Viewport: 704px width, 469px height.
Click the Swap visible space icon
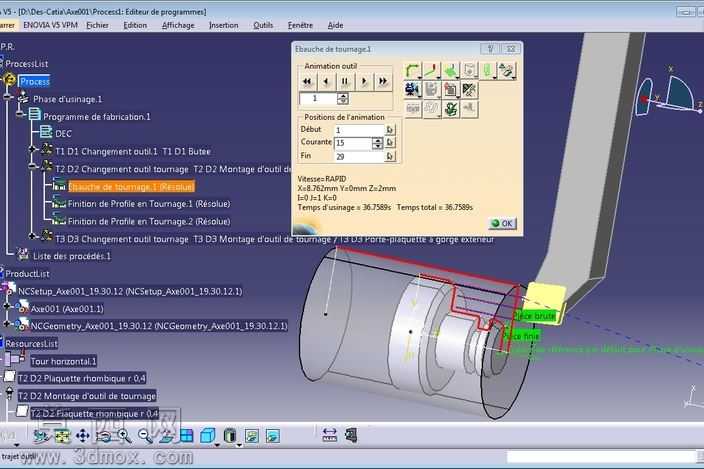(x=273, y=436)
